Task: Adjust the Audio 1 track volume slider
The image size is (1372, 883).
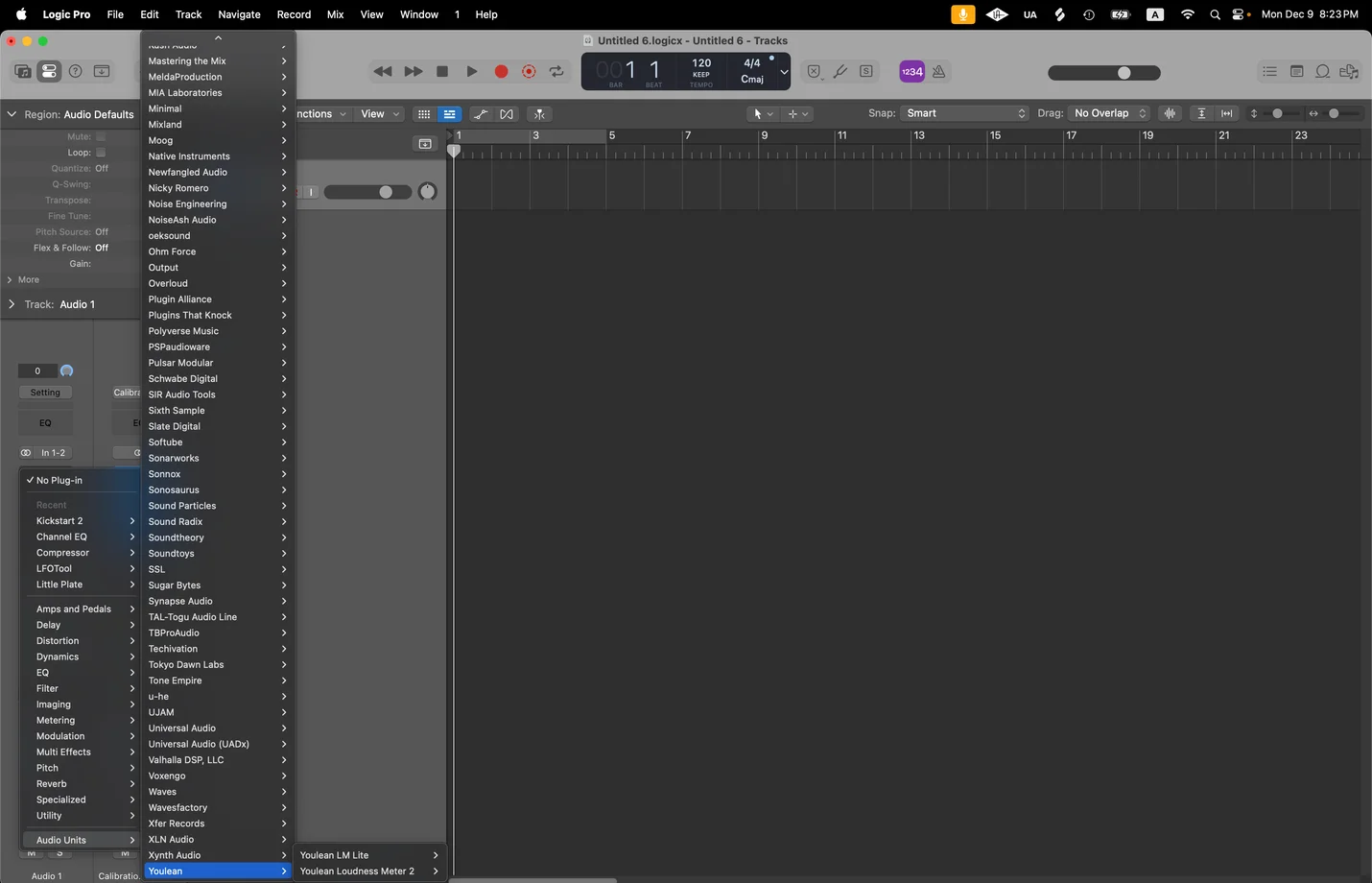Action: [x=367, y=192]
